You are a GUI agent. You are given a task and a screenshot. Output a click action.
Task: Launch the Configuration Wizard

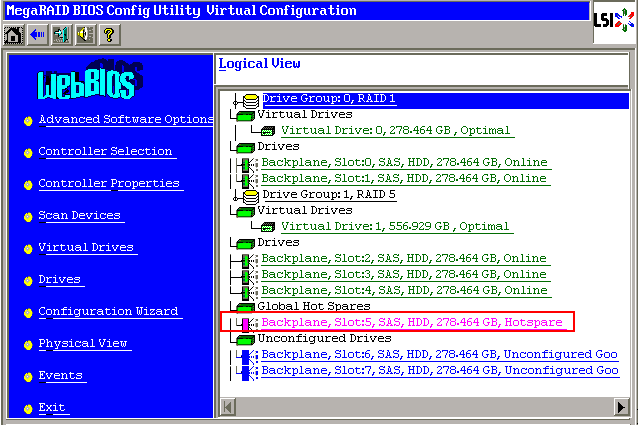point(109,312)
